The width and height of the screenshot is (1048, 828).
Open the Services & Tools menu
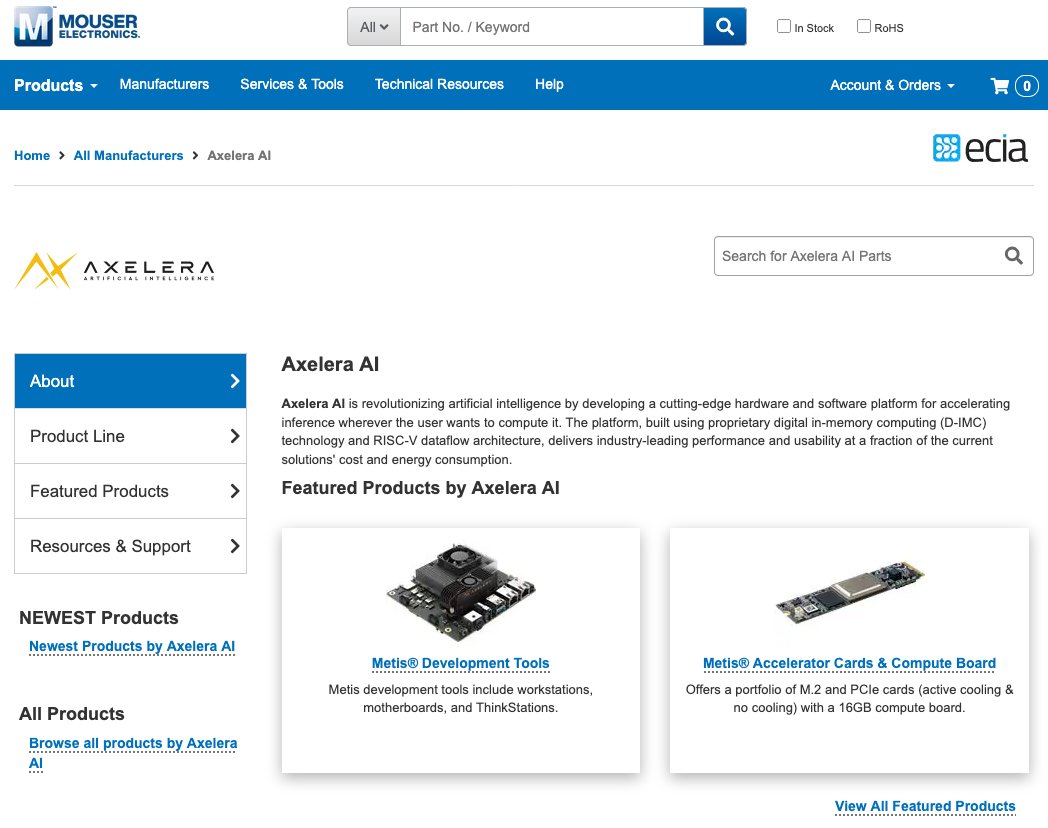click(x=291, y=84)
